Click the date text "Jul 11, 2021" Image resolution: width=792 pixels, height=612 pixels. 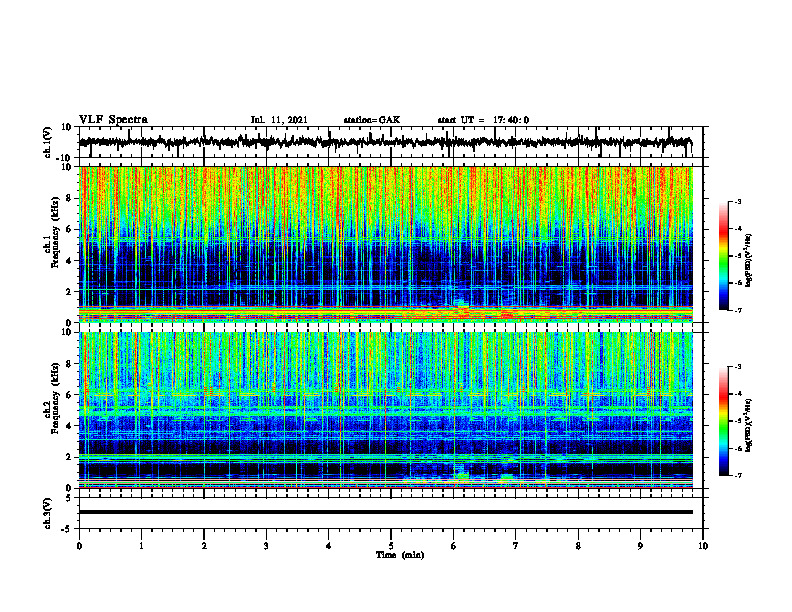click(279, 120)
